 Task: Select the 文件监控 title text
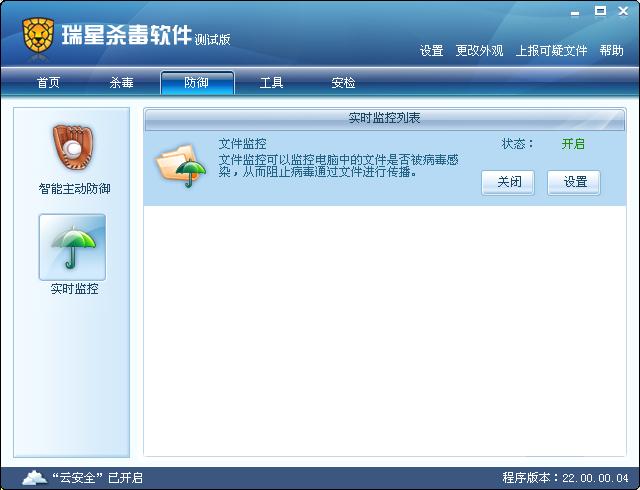coord(242,144)
